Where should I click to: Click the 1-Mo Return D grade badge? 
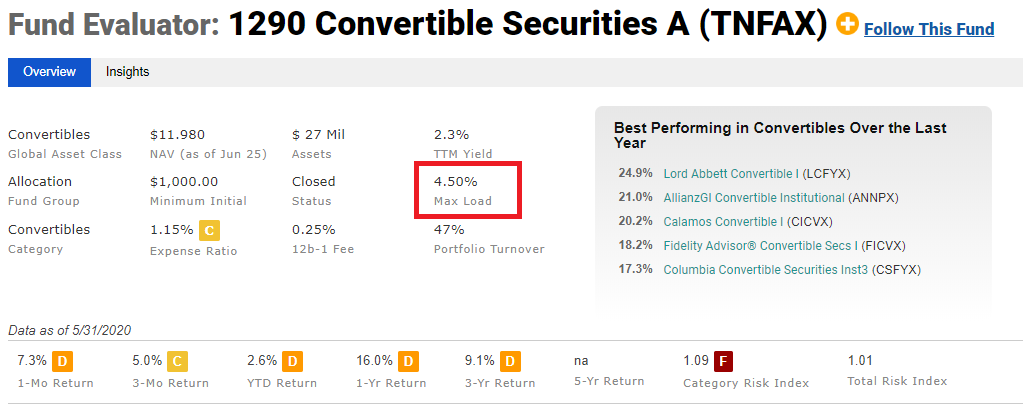pos(61,361)
